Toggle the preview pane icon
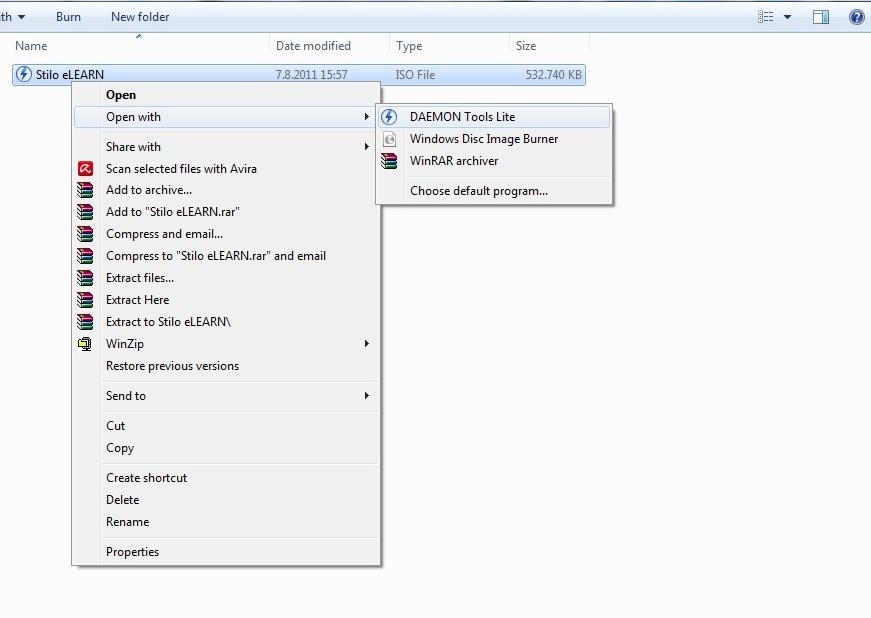The image size is (871, 618). [x=820, y=17]
